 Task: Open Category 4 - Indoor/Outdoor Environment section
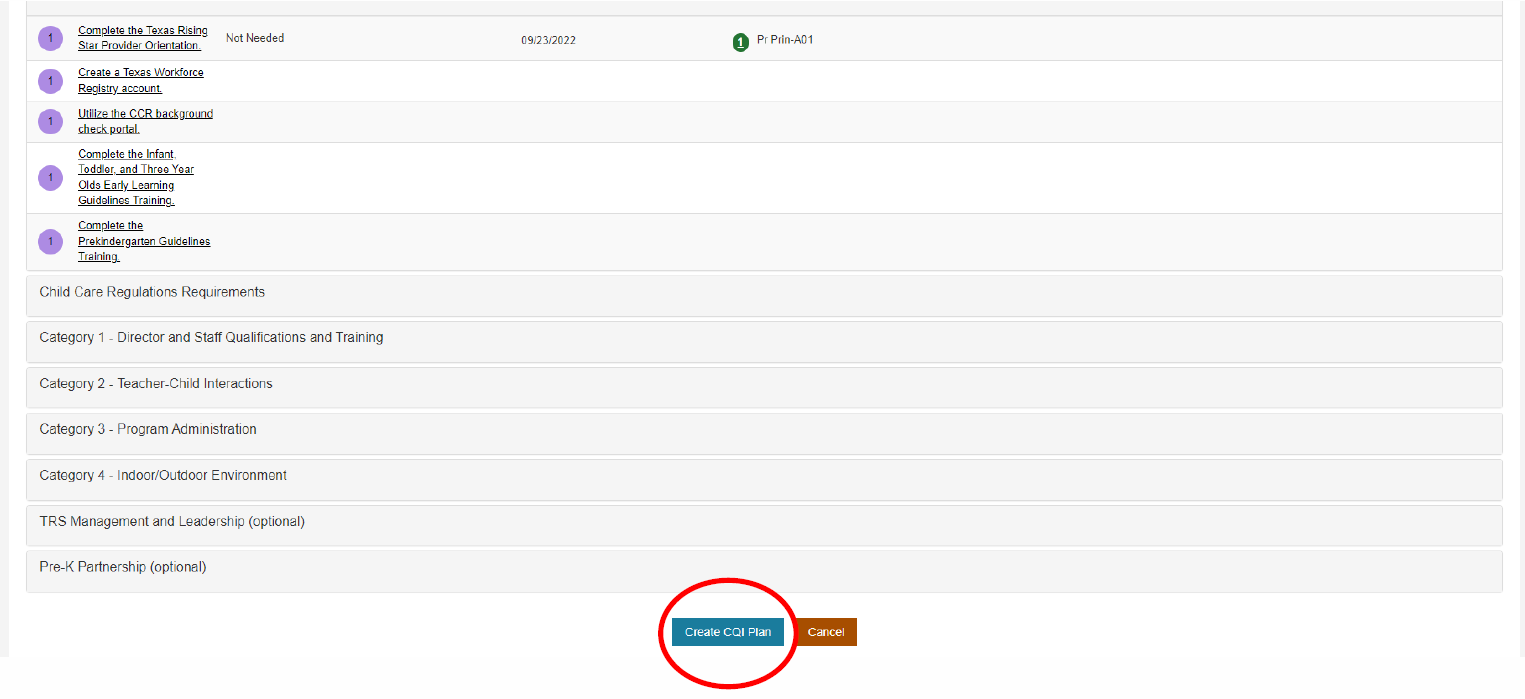click(x=163, y=475)
